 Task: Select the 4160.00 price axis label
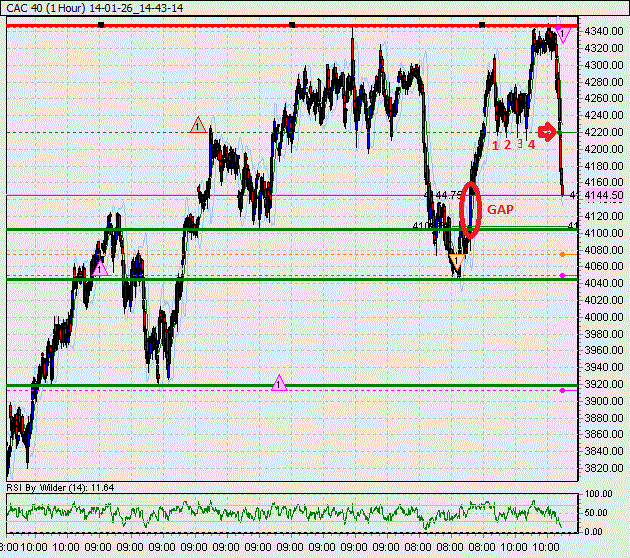coord(604,182)
